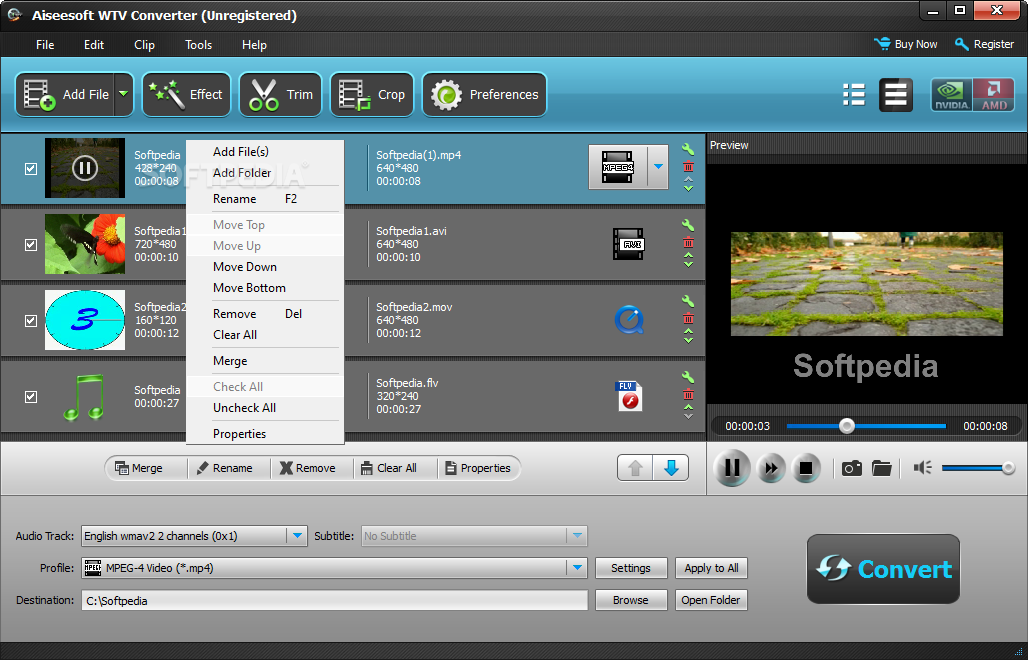This screenshot has height=660, width=1028.
Task: Seek using the preview timeline slider
Action: tap(865, 426)
